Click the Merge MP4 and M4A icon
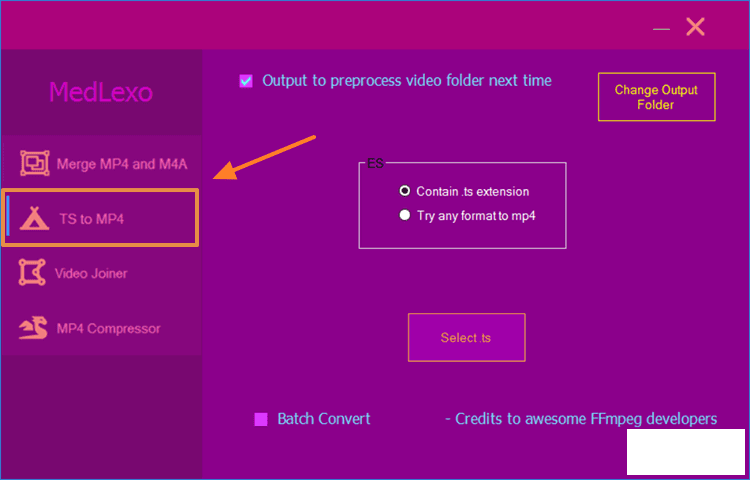This screenshot has width=750, height=480. (x=34, y=164)
